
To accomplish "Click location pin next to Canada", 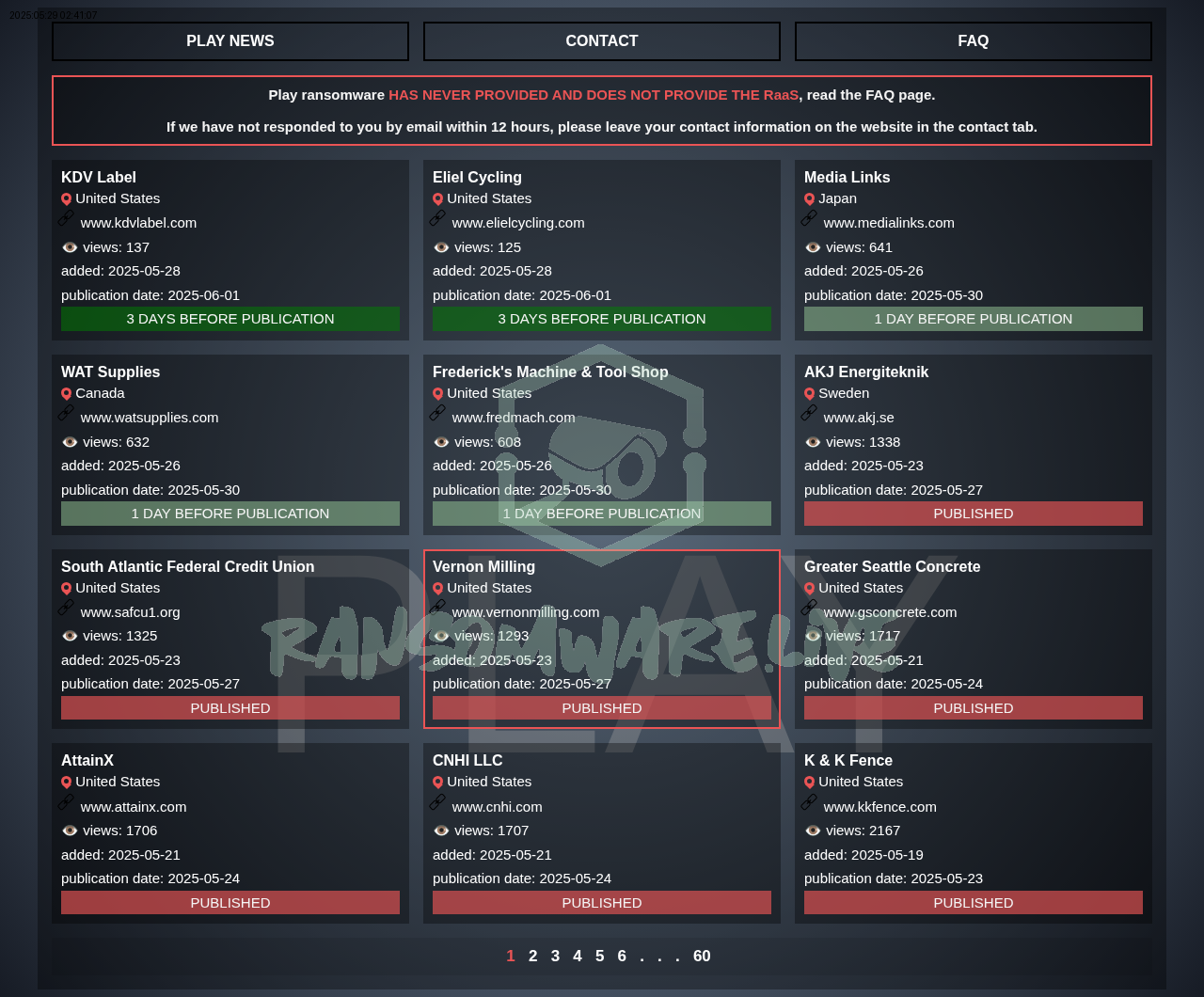I will (x=67, y=394).
